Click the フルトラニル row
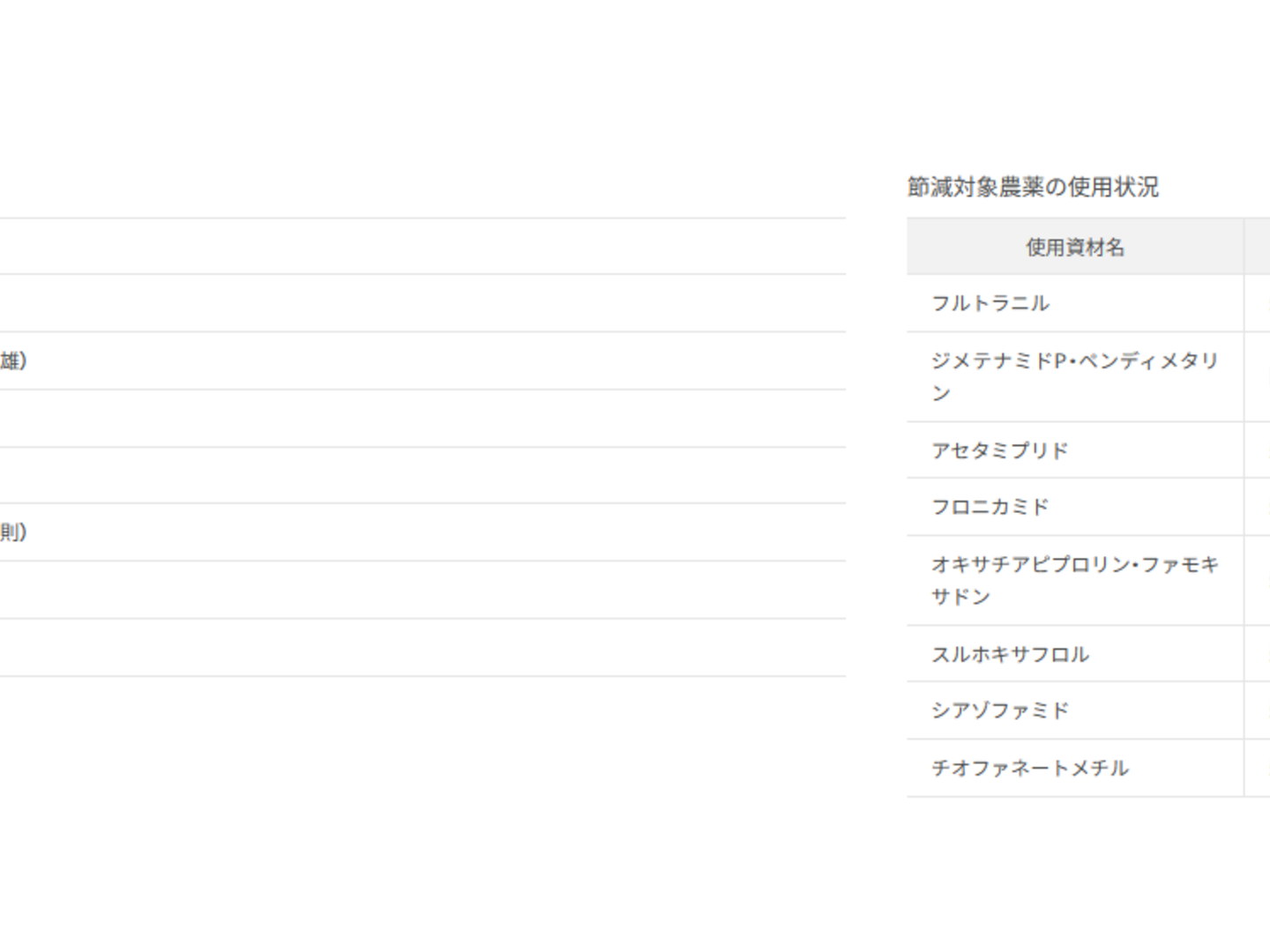Image resolution: width=1270 pixels, height=952 pixels. click(x=990, y=303)
